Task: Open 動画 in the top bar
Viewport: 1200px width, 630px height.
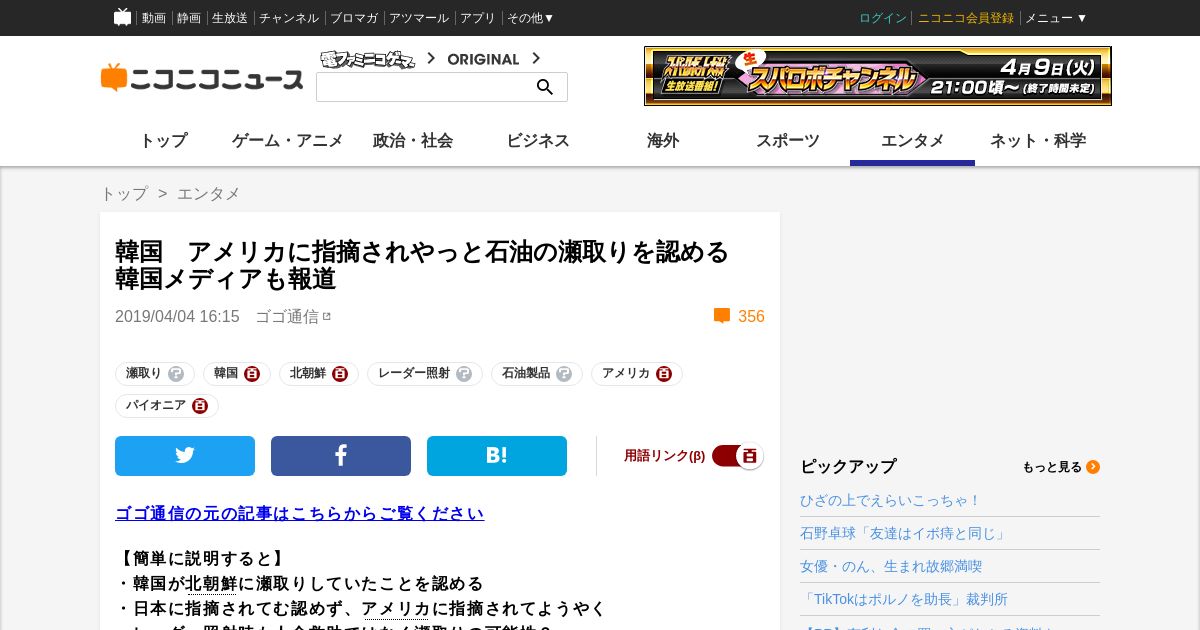Action: [154, 18]
